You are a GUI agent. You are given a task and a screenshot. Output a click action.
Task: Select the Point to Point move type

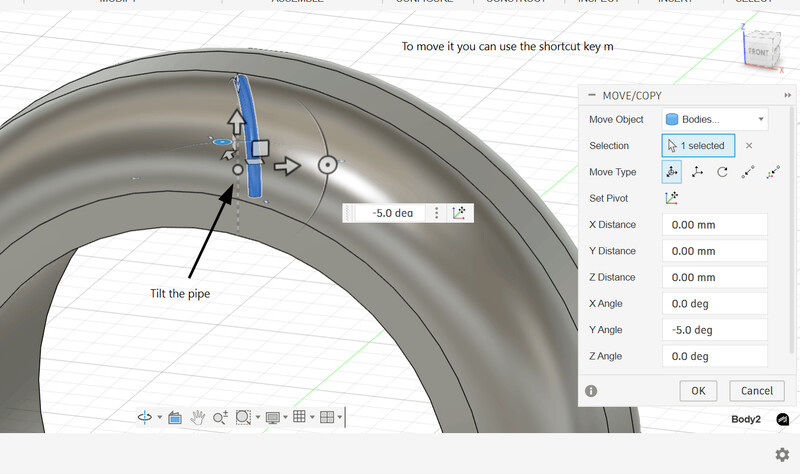[x=747, y=172]
